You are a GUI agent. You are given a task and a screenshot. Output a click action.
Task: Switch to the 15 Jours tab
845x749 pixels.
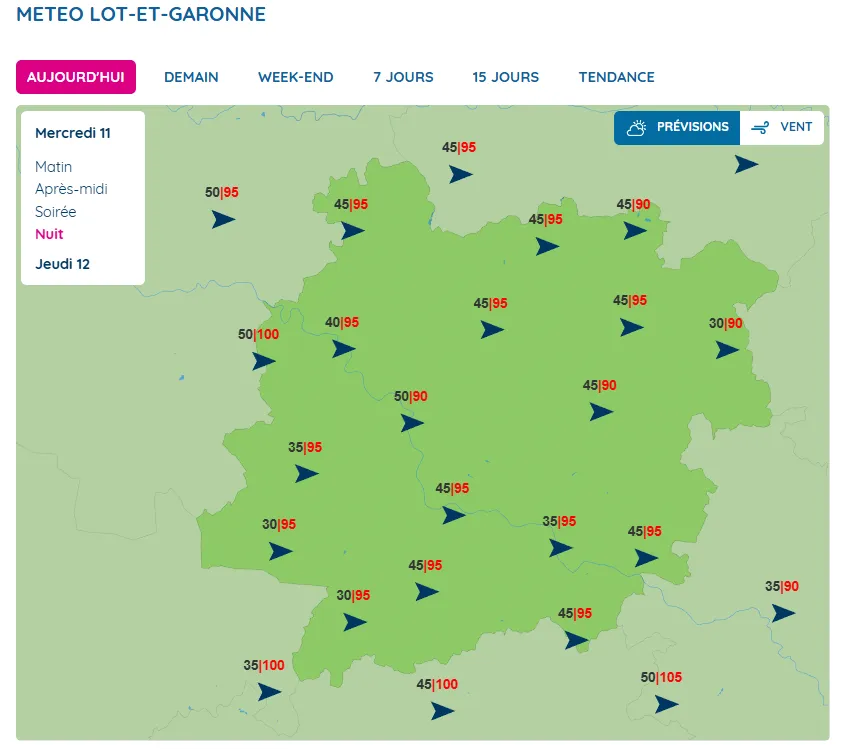(505, 77)
